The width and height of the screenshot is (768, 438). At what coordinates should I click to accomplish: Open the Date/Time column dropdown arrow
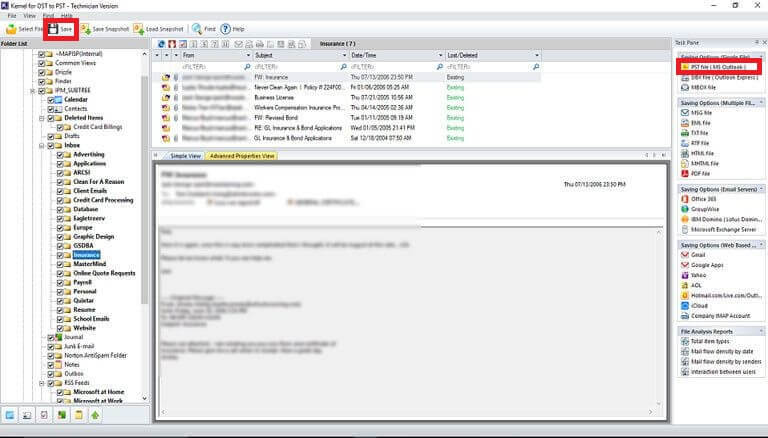click(440, 55)
